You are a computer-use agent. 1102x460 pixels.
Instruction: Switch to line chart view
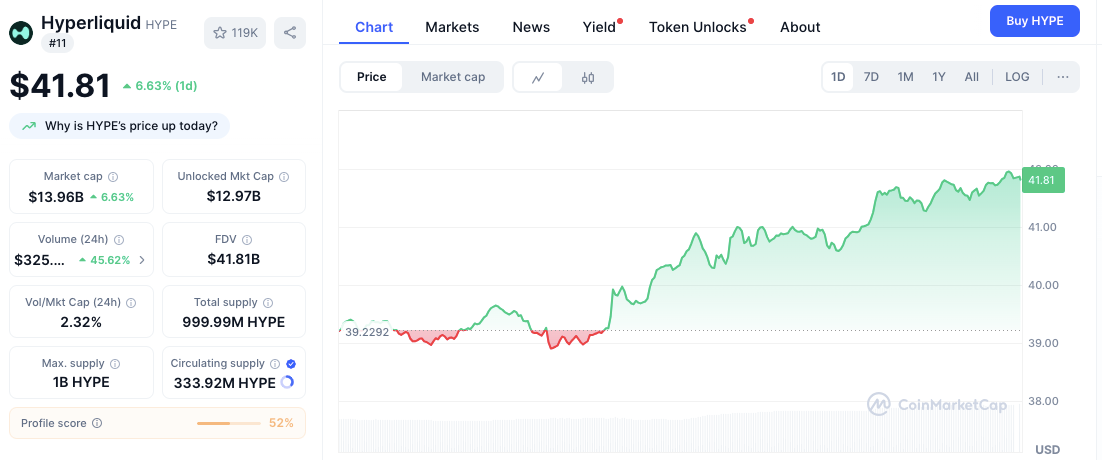tap(538, 77)
